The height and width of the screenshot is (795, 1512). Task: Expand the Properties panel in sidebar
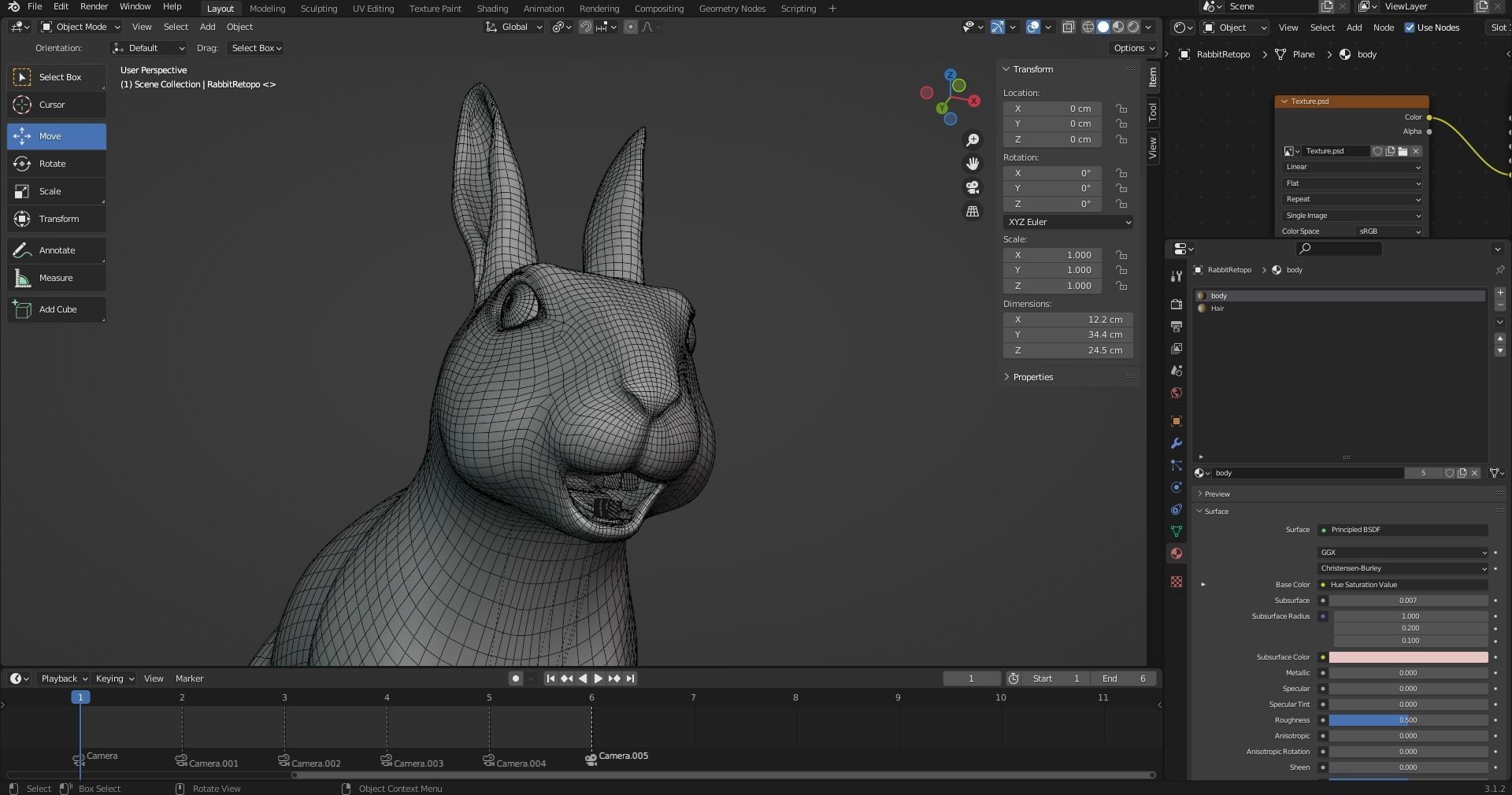click(x=1032, y=377)
